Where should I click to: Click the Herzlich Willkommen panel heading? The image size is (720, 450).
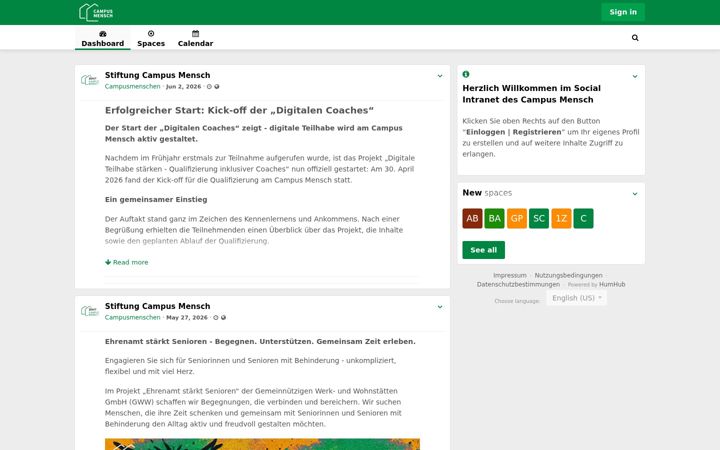tap(531, 94)
